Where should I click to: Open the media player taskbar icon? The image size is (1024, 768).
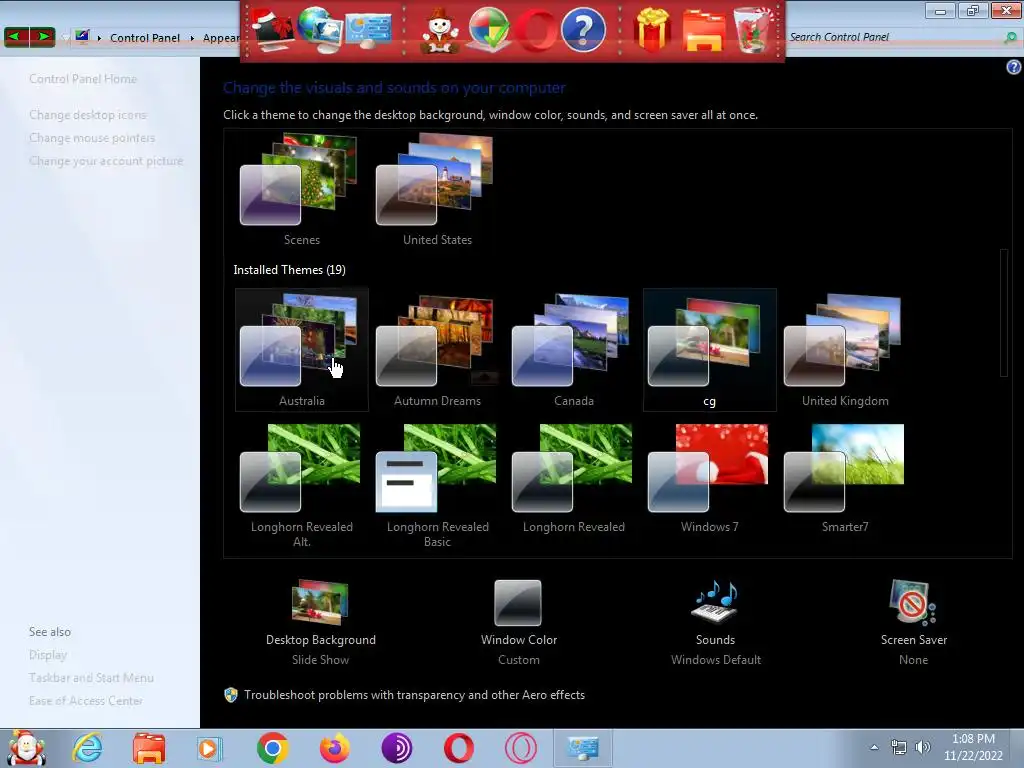pyautogui.click(x=210, y=748)
